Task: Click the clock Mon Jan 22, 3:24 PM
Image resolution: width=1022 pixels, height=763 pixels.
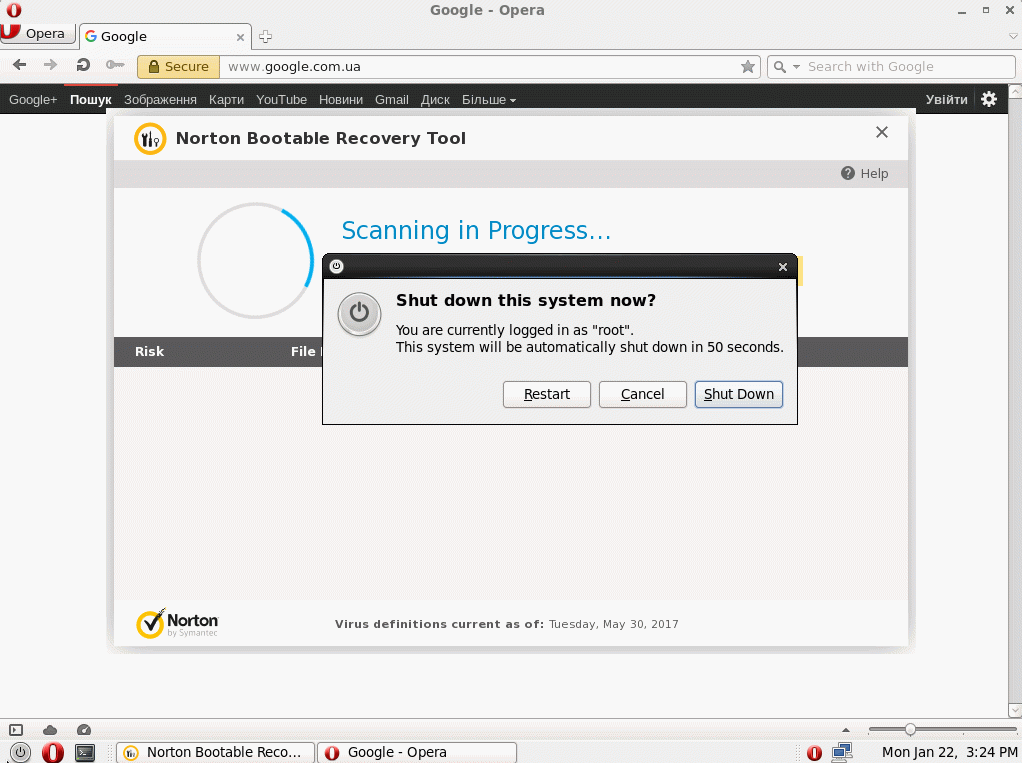Action: pos(949,752)
